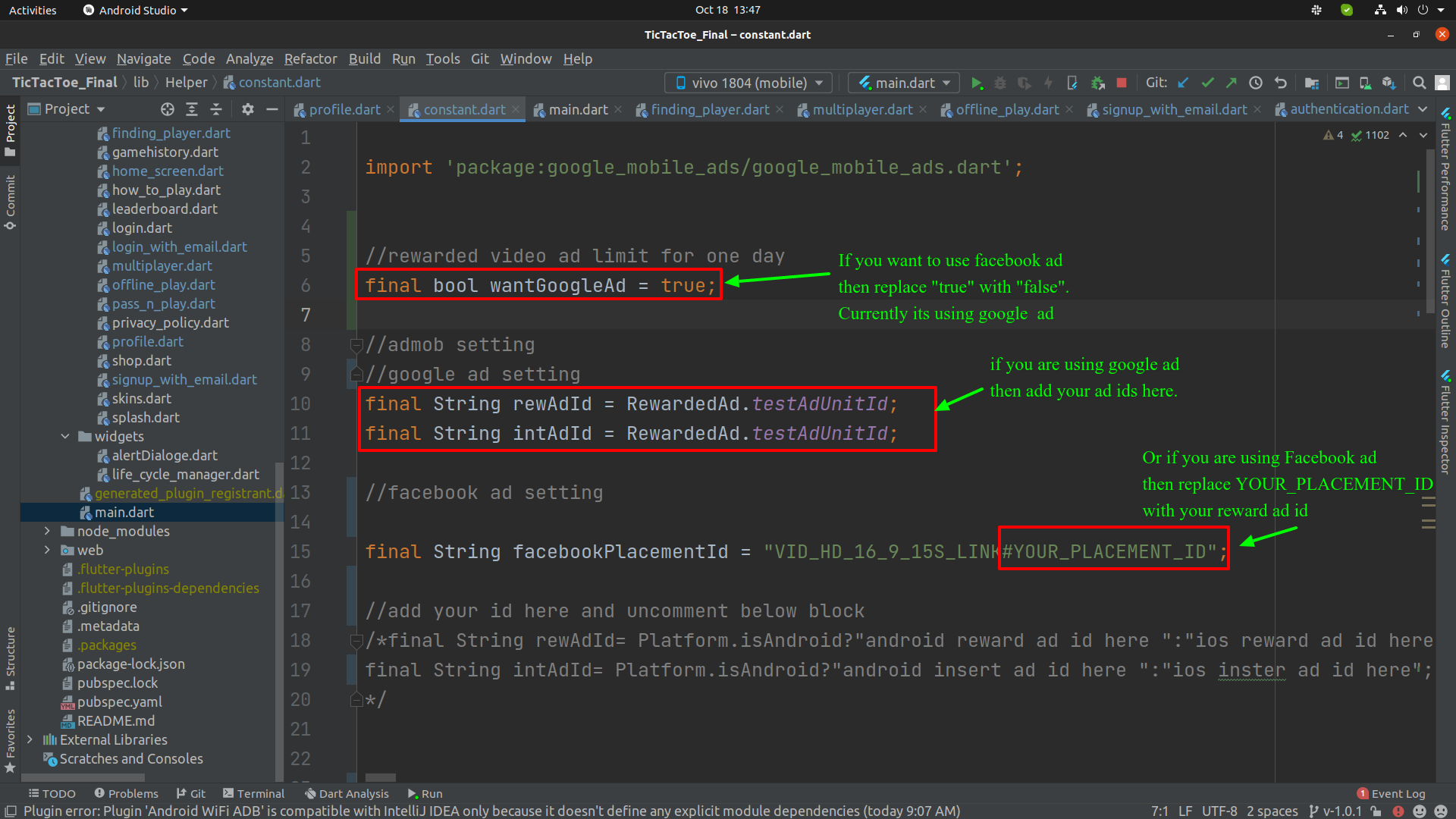Screen dimensions: 1456x819
Task: Open the Terminal tool window
Action: pos(253,793)
